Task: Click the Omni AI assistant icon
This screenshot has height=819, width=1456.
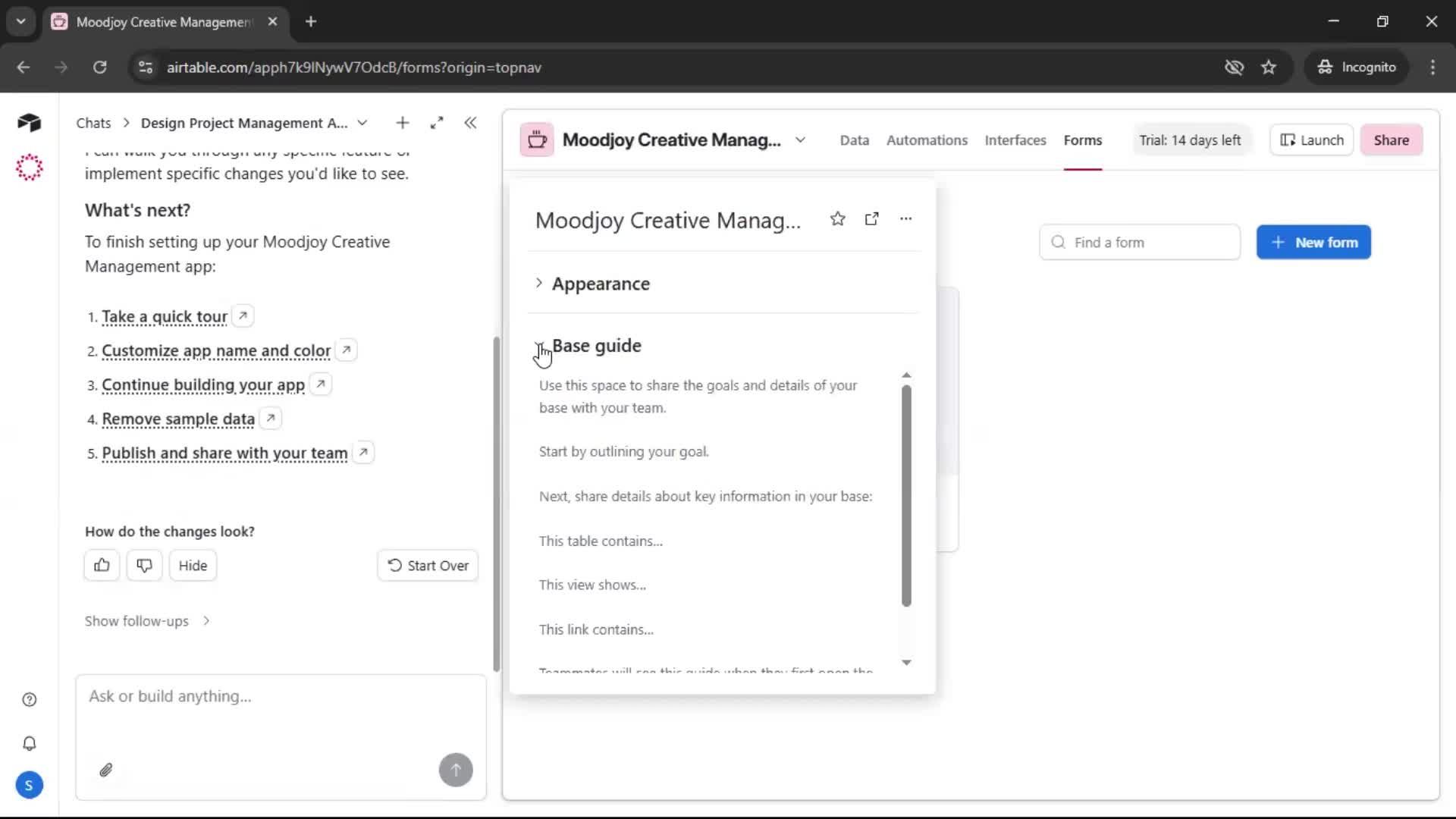Action: point(29,168)
